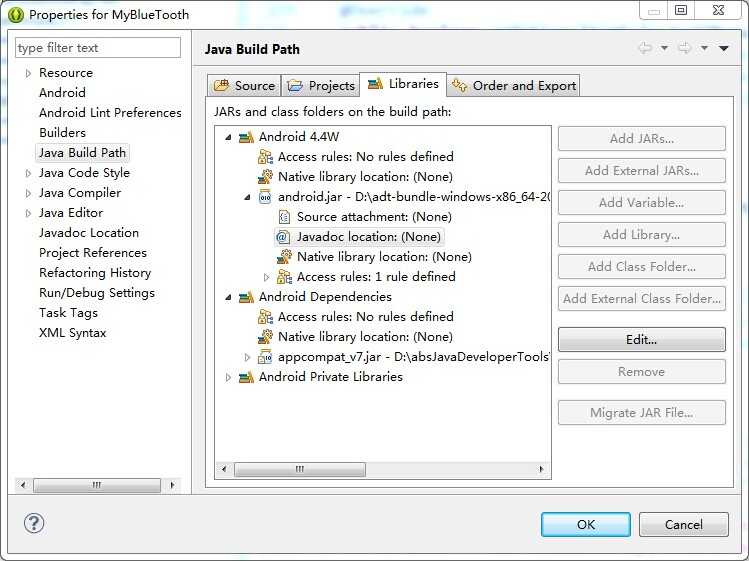Click icon beside Access rules: 1 rule defined
The image size is (749, 561).
(284, 277)
